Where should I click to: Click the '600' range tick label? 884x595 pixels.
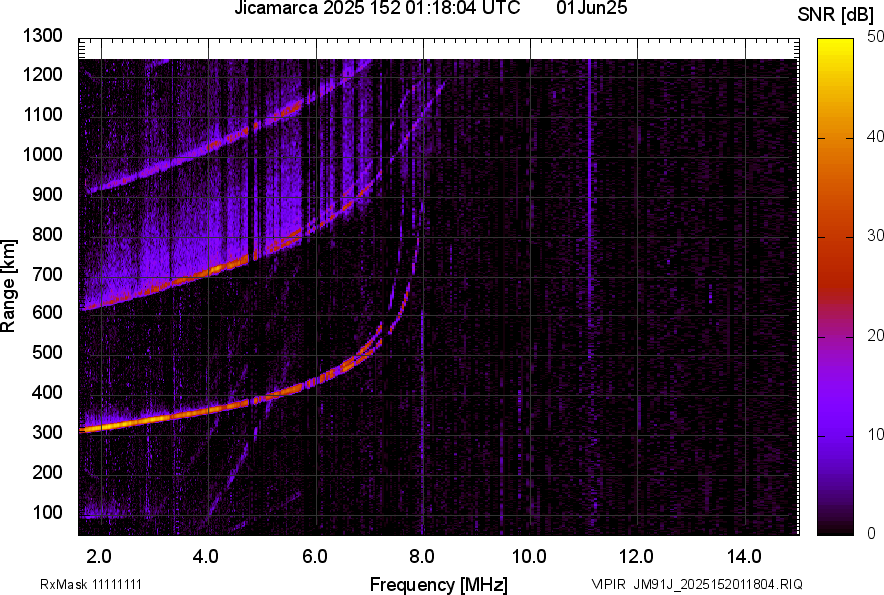pyautogui.click(x=47, y=312)
